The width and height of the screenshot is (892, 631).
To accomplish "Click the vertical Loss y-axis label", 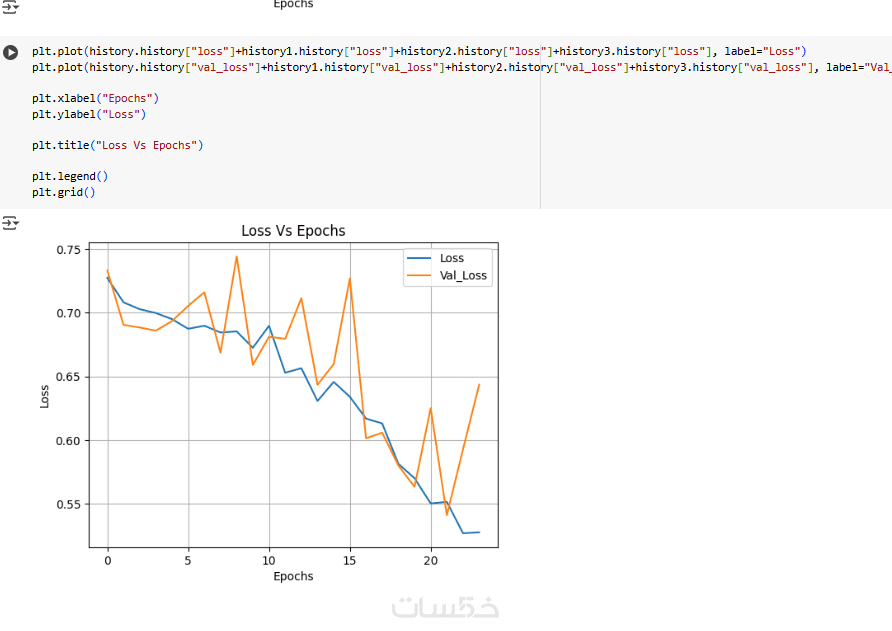I will pyautogui.click(x=44, y=395).
